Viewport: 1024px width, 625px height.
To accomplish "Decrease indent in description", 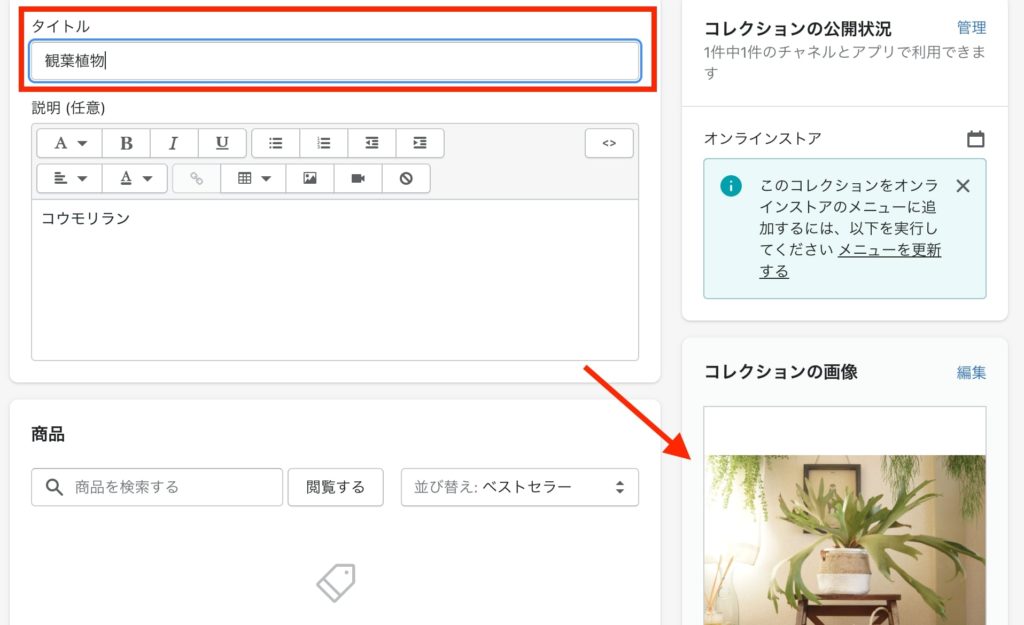I will (372, 143).
